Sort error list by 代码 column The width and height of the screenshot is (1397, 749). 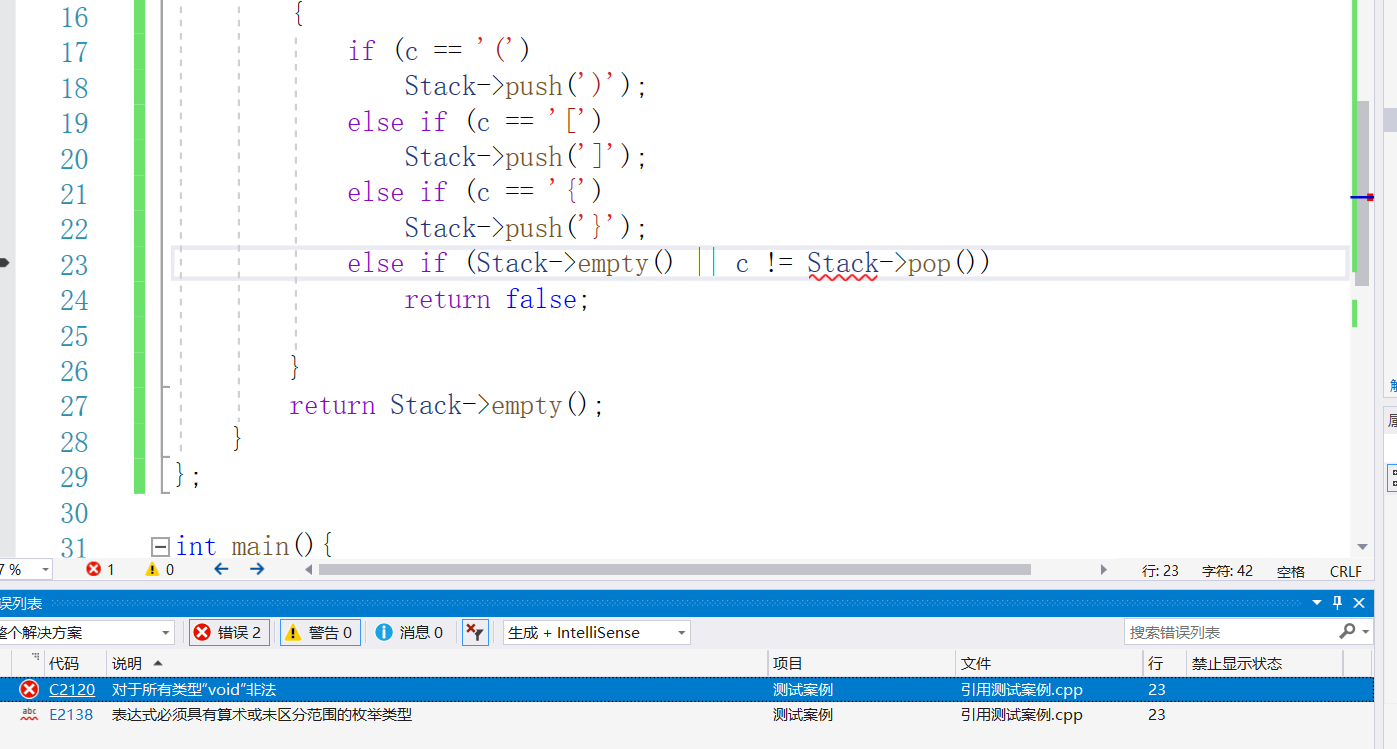pyautogui.click(x=74, y=663)
